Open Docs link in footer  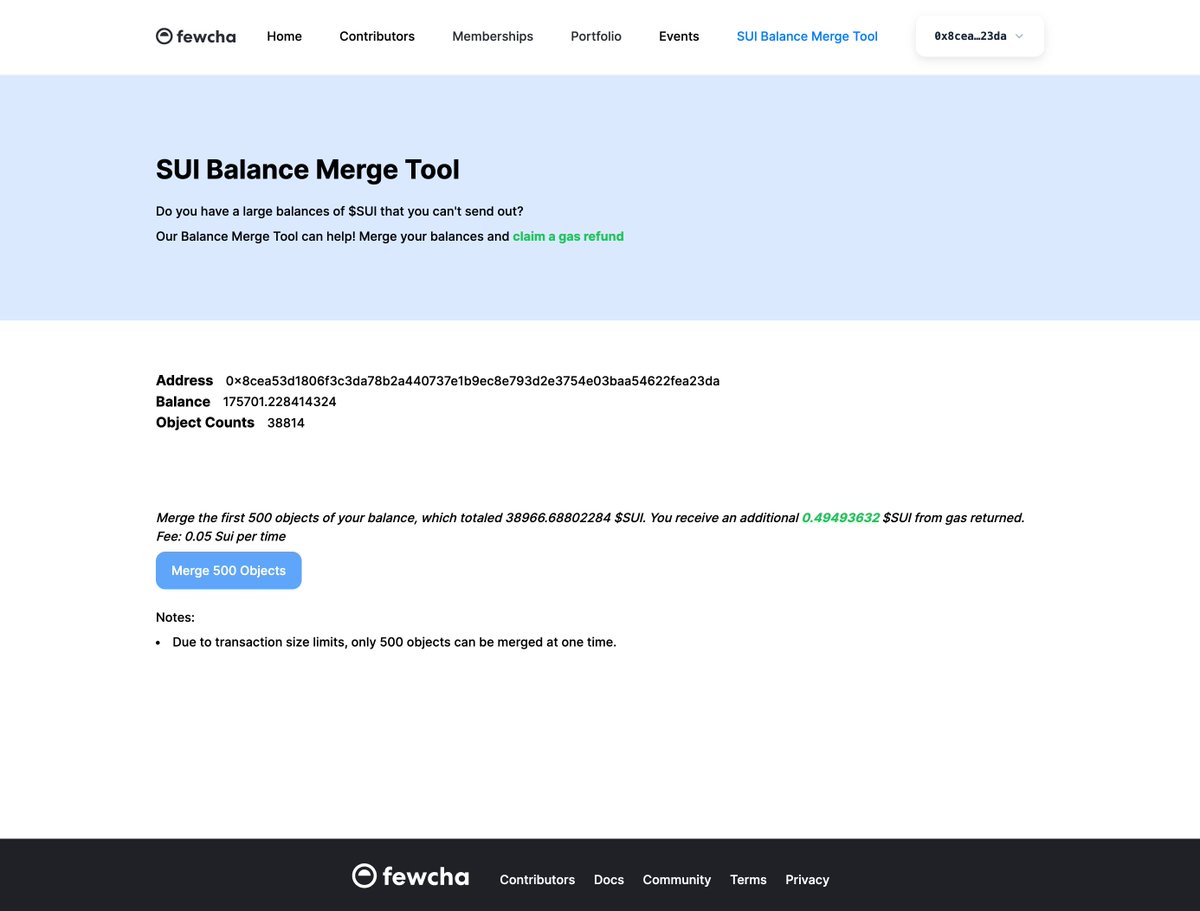pyautogui.click(x=609, y=880)
